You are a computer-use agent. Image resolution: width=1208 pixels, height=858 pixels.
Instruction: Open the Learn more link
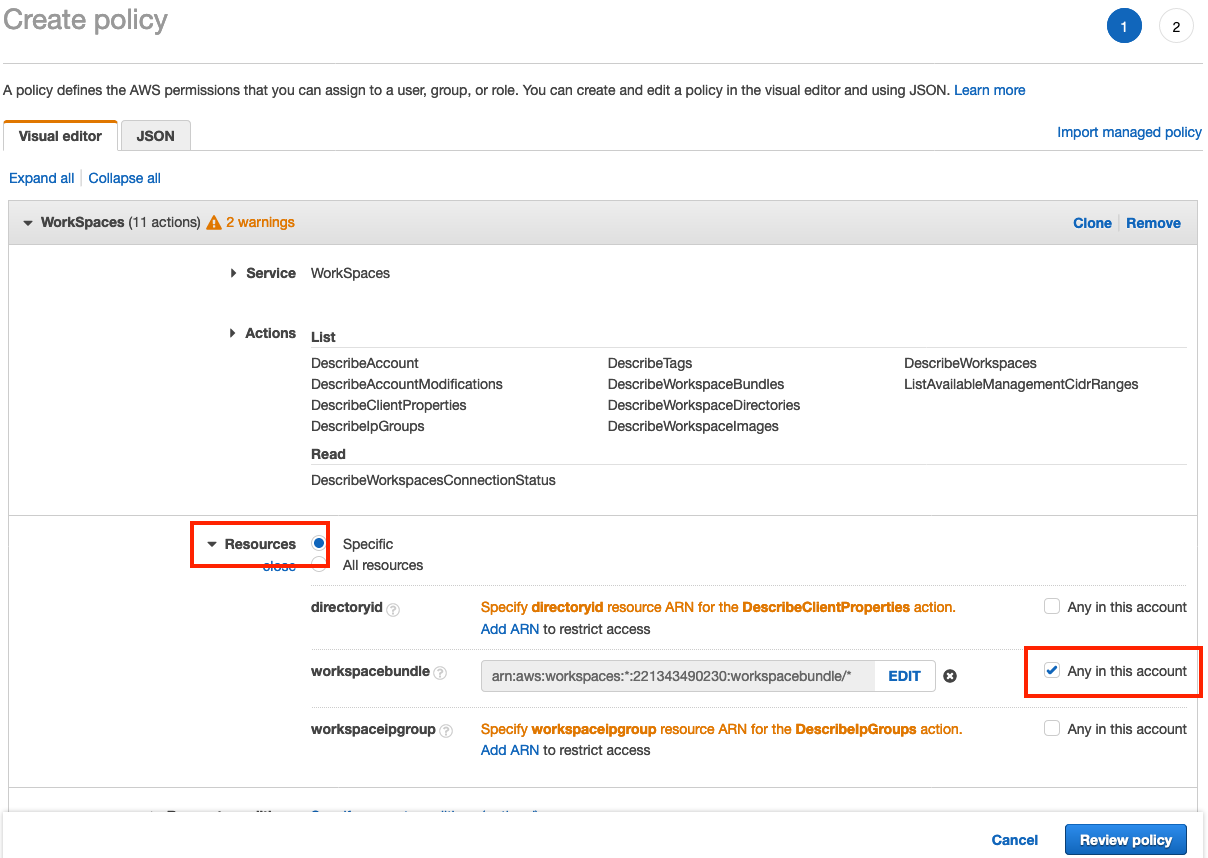point(990,90)
